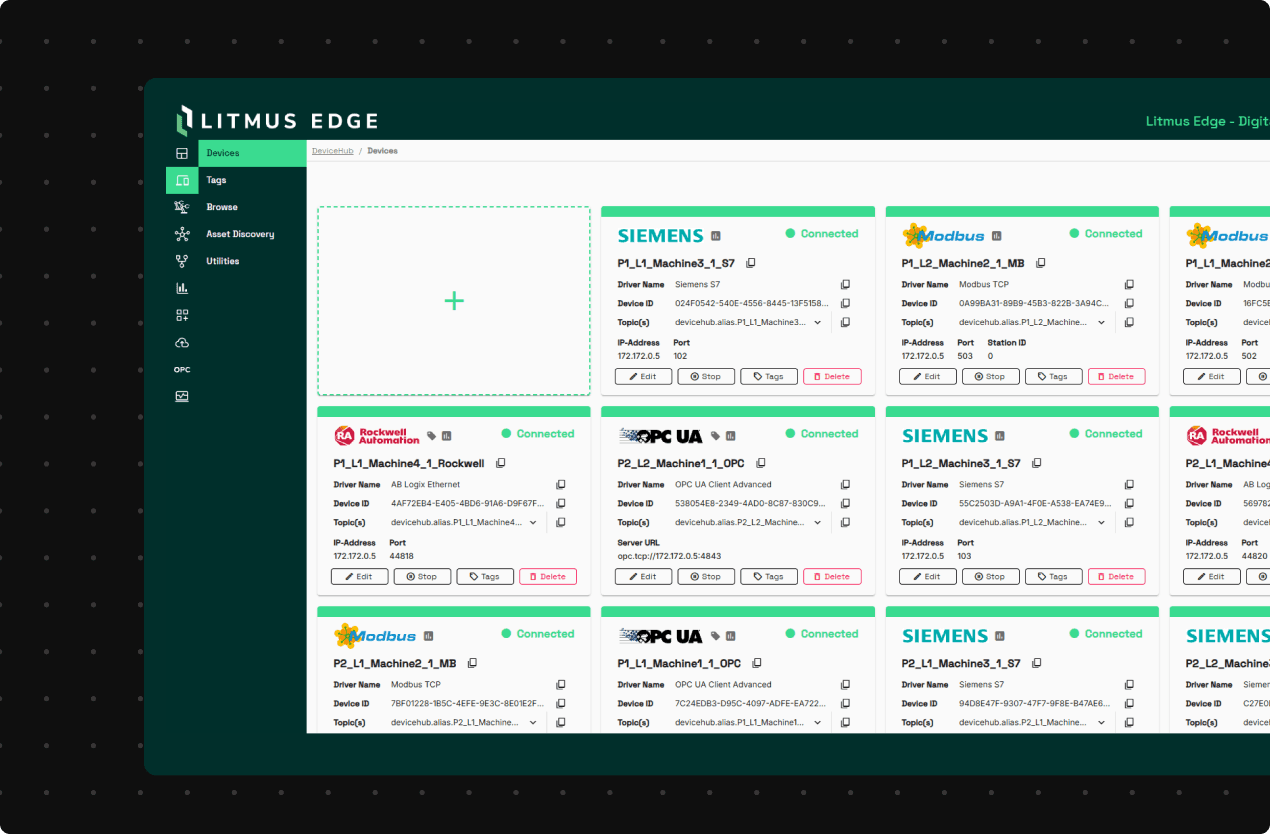Expand topics dropdown for P1_L2_Machine3_1_S7
The image size is (1270, 834).
click(1102, 523)
